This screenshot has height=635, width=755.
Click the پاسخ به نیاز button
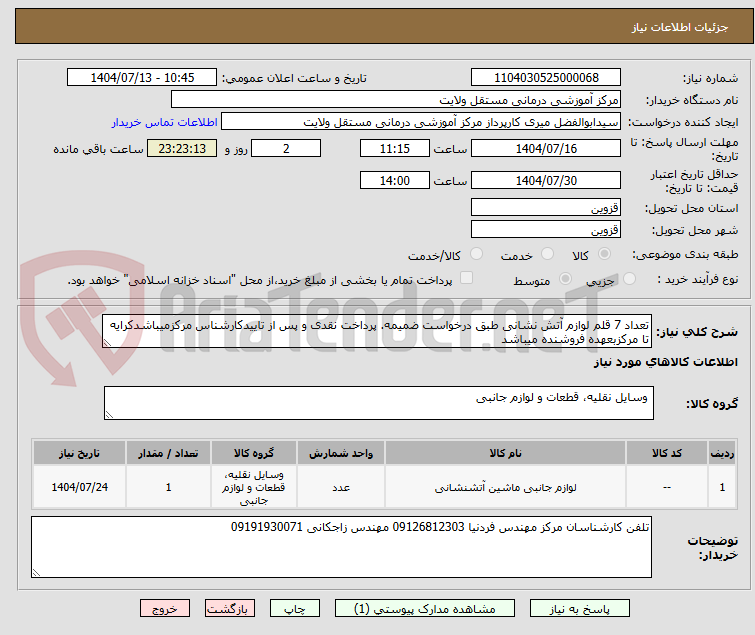tap(579, 609)
